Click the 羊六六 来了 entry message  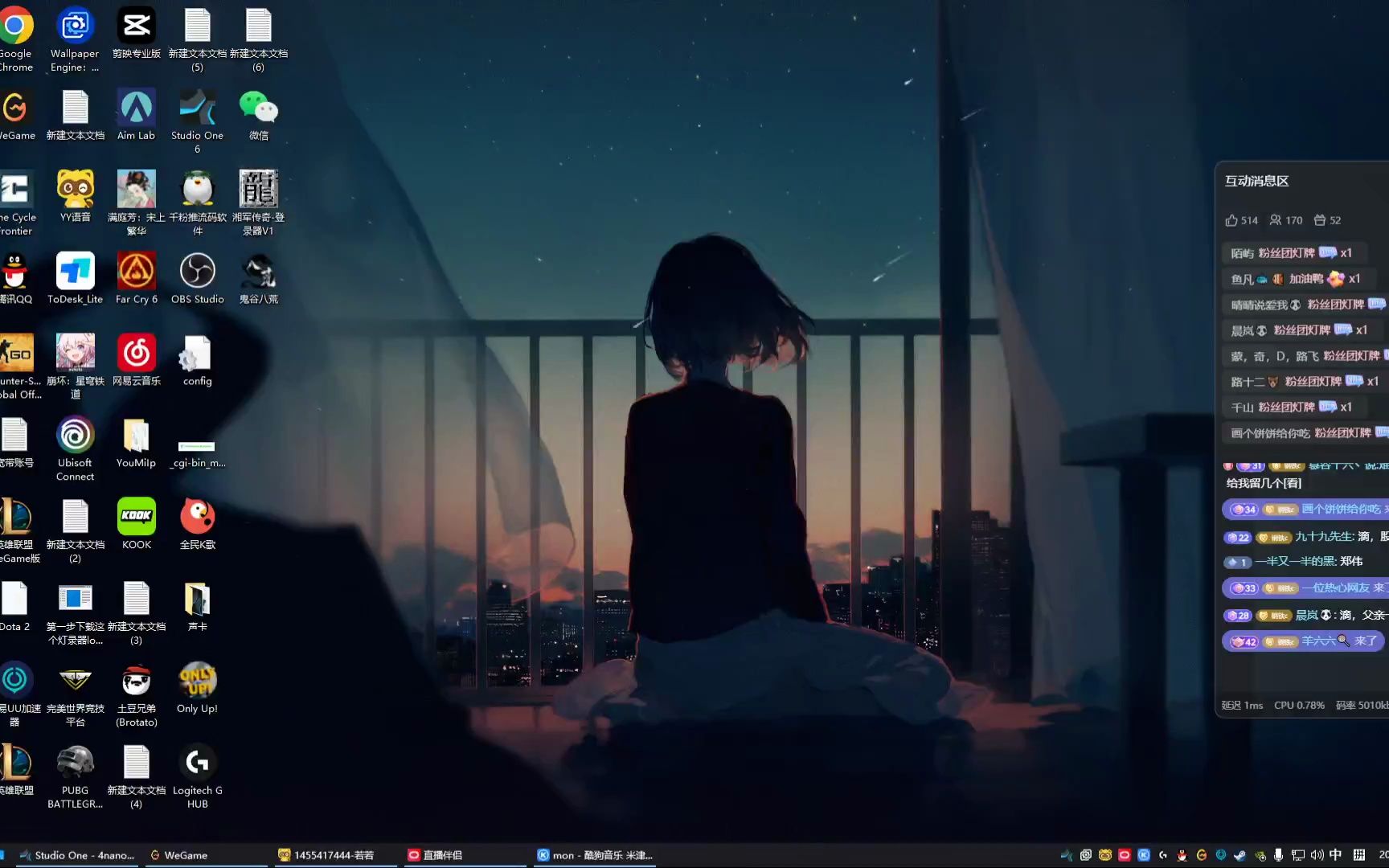[x=1305, y=641]
